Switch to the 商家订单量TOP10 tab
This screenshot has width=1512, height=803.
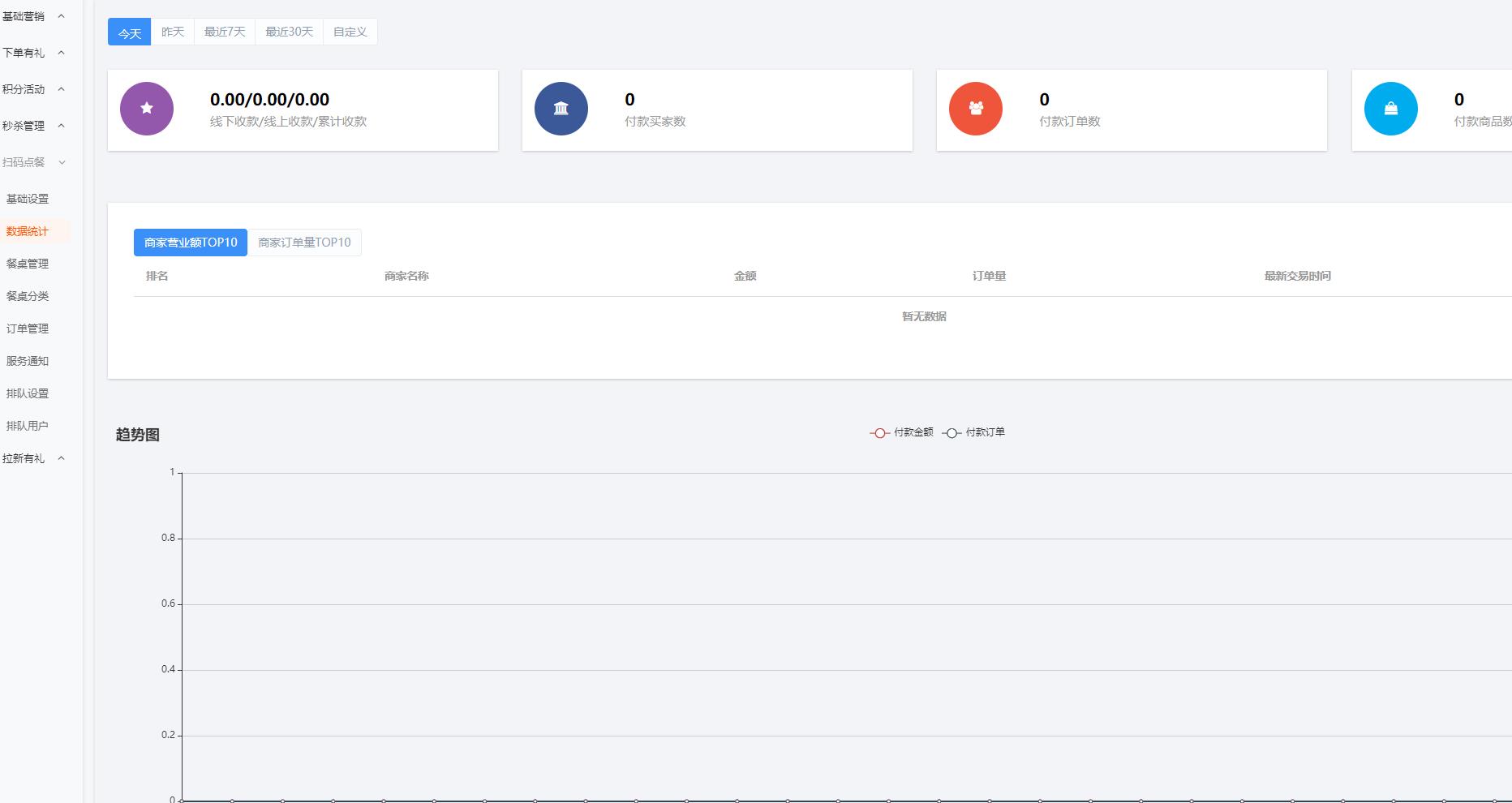304,243
